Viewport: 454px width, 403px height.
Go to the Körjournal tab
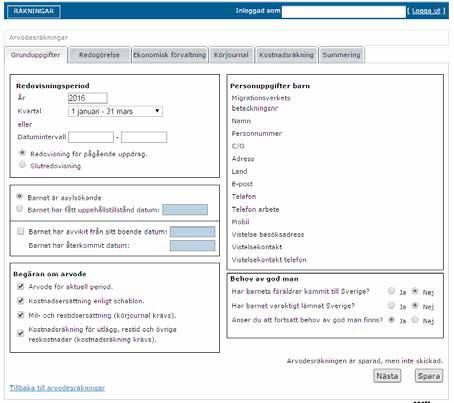231,55
